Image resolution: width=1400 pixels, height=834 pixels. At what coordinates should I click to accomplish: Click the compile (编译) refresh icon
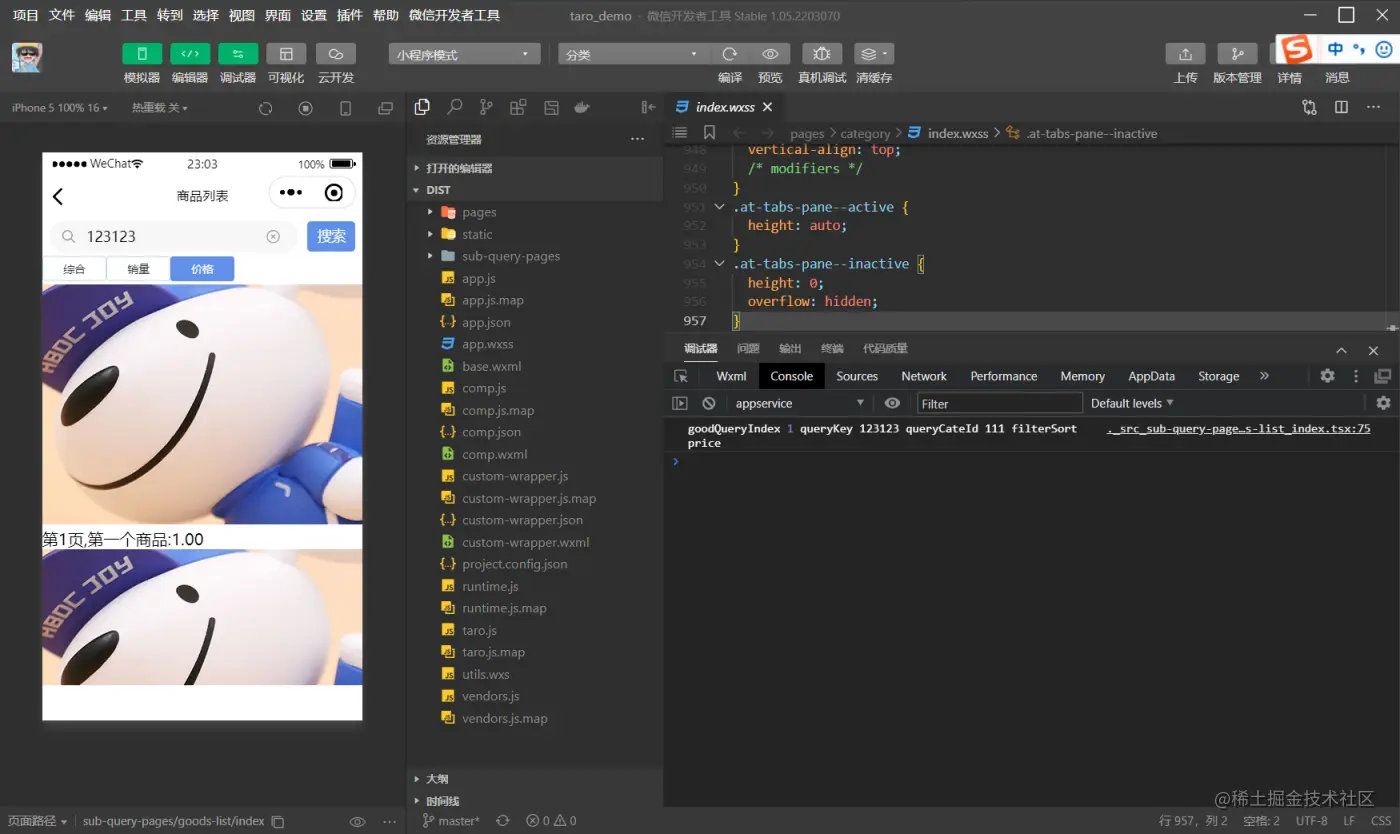tap(730, 54)
